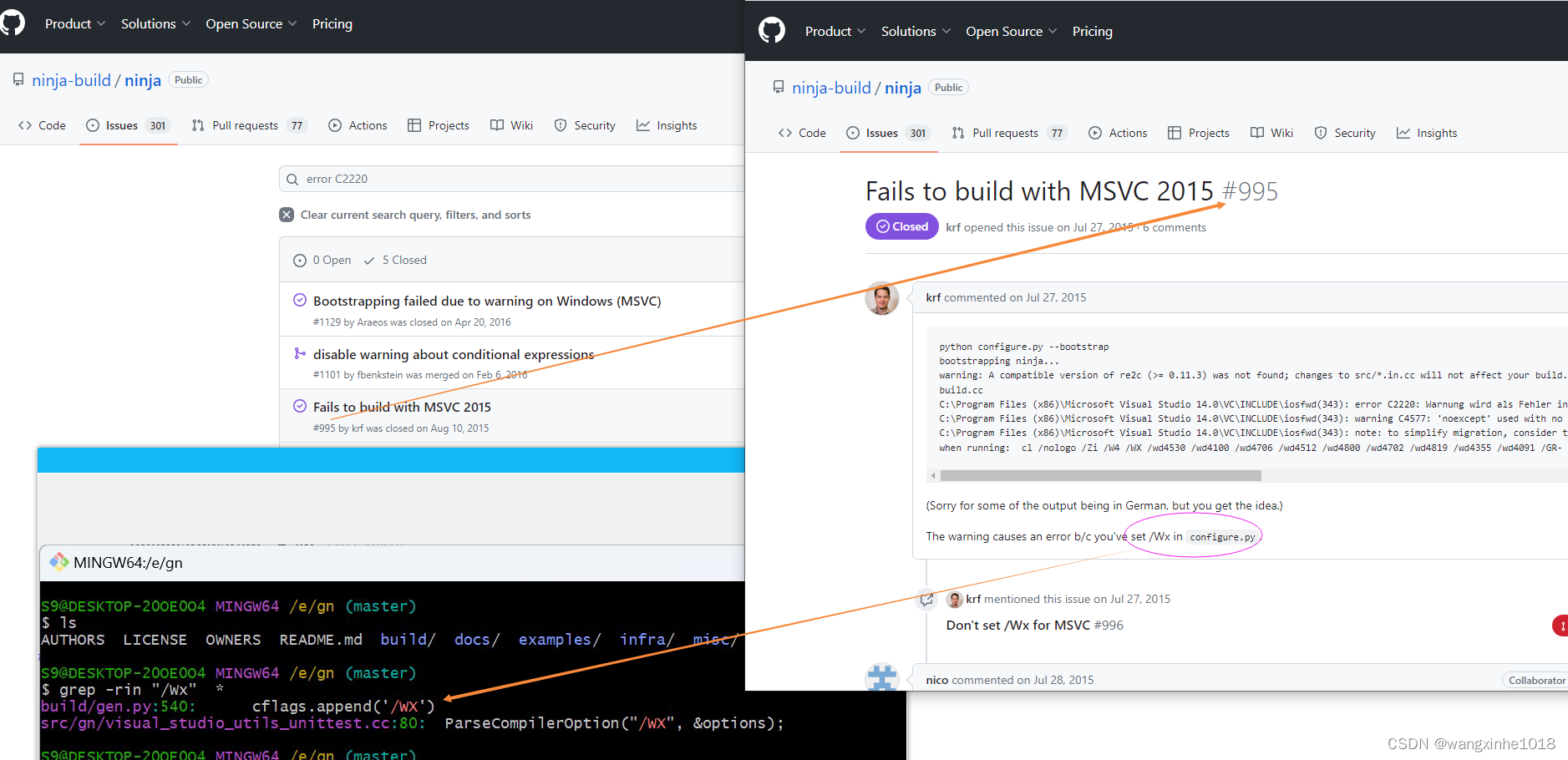The width and height of the screenshot is (1568, 760).
Task: Open ninja repository link in right window
Action: click(903, 88)
